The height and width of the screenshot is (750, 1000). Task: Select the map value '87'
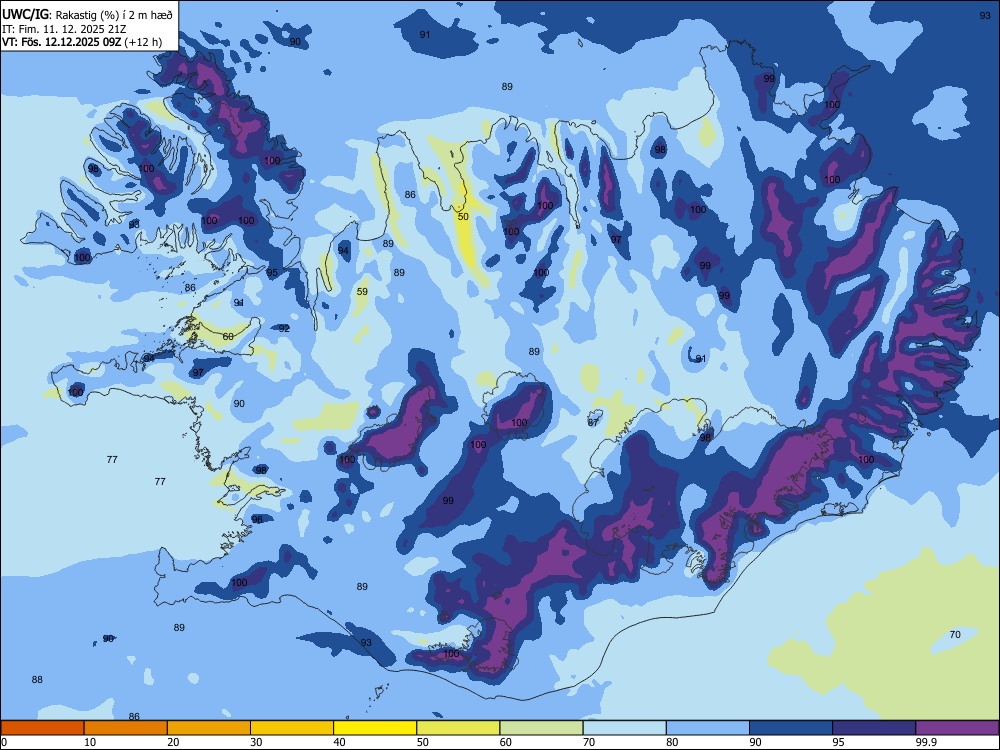click(x=593, y=422)
